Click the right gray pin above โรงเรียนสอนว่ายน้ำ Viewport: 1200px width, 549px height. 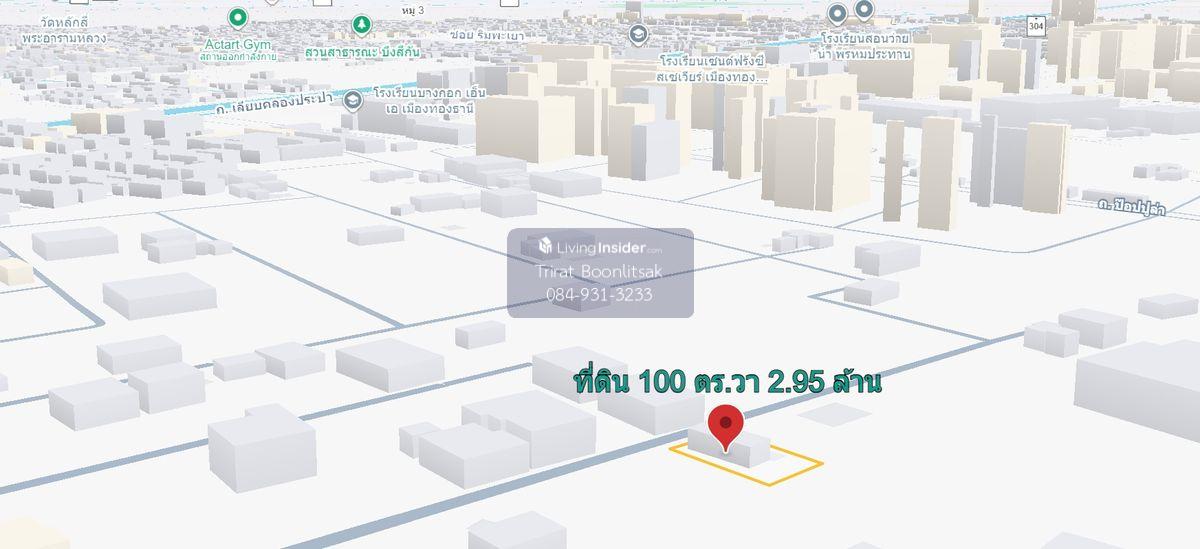(863, 9)
